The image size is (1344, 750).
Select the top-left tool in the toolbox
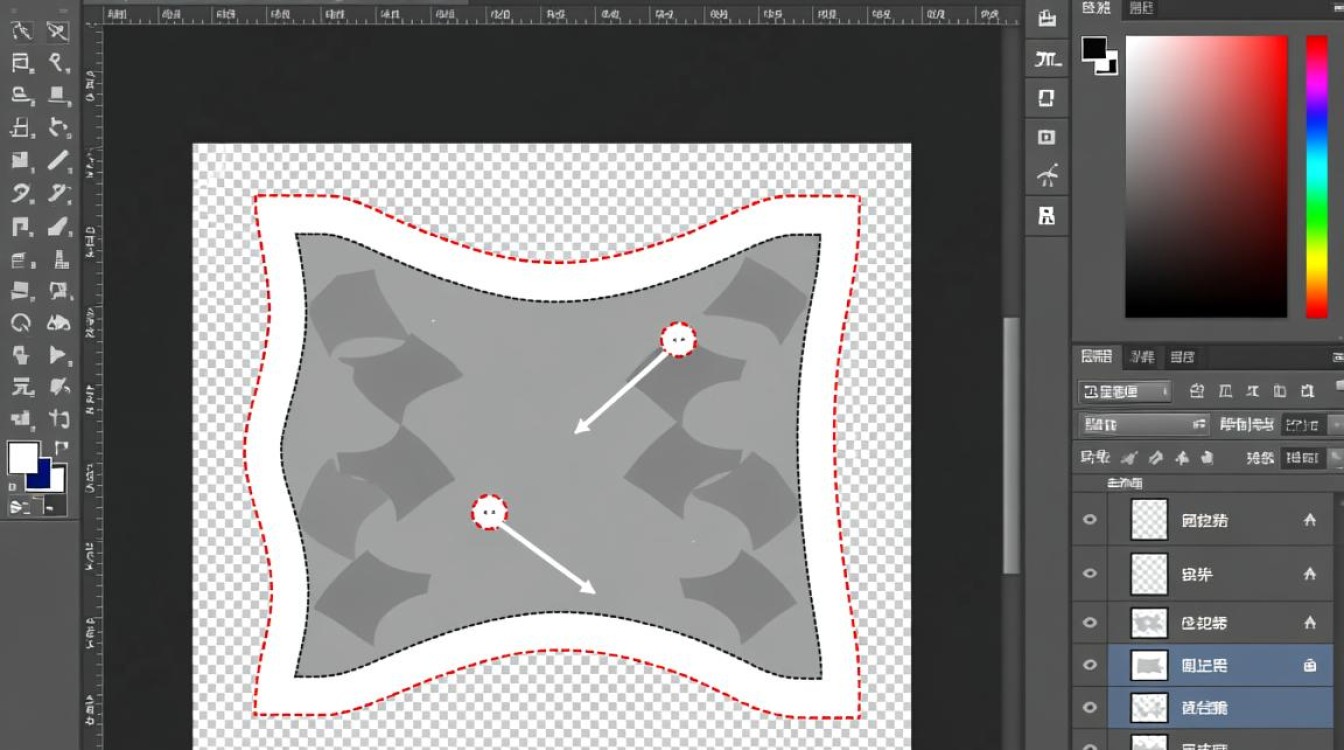click(x=21, y=31)
